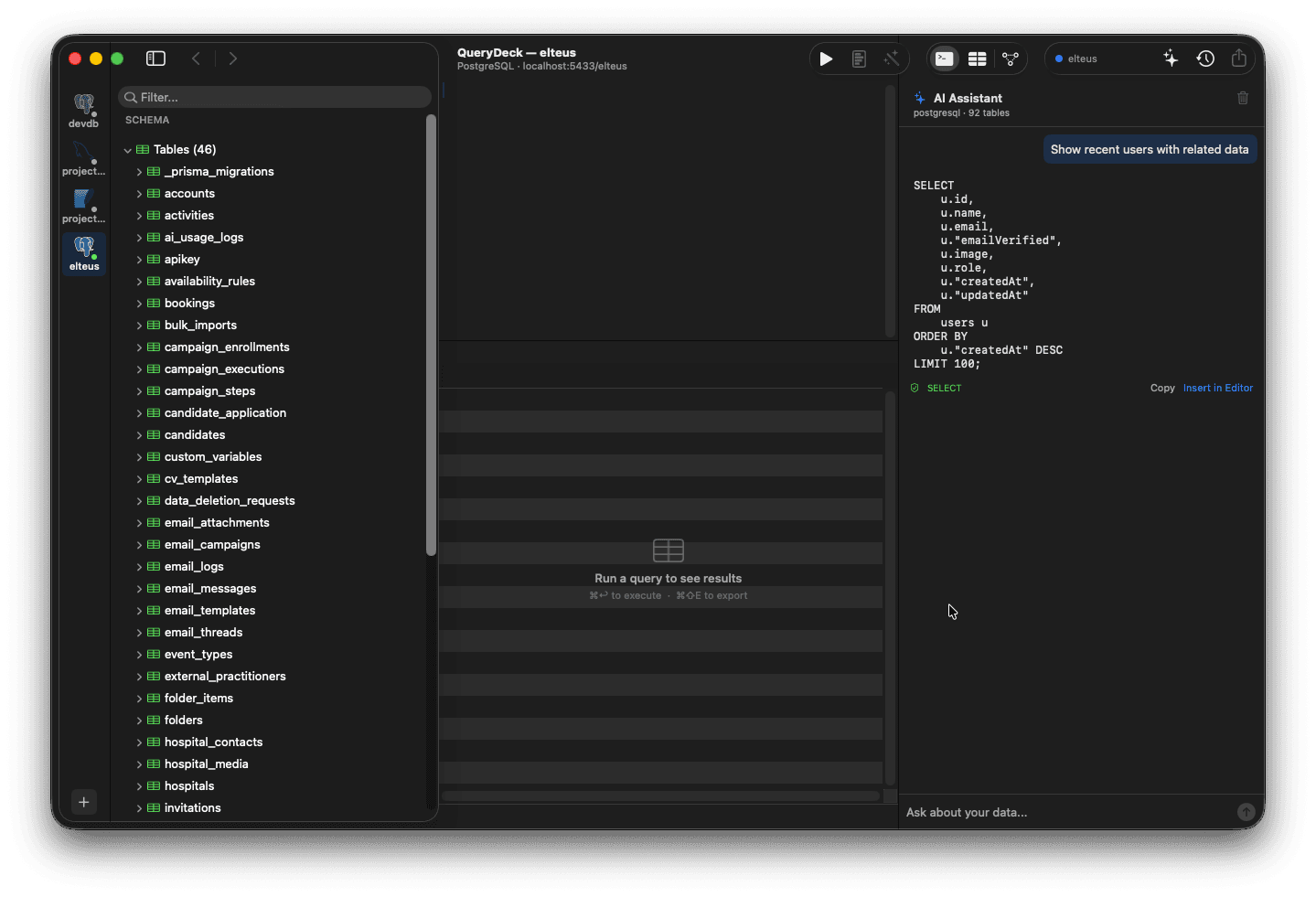Select the email_campaigns table
This screenshot has width=1316, height=897.
click(x=212, y=545)
